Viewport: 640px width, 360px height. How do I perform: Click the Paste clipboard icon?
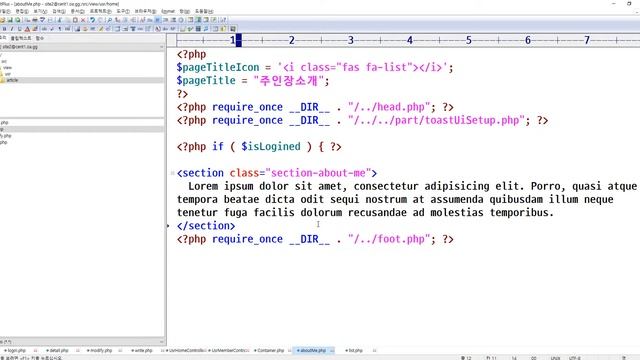75,20
